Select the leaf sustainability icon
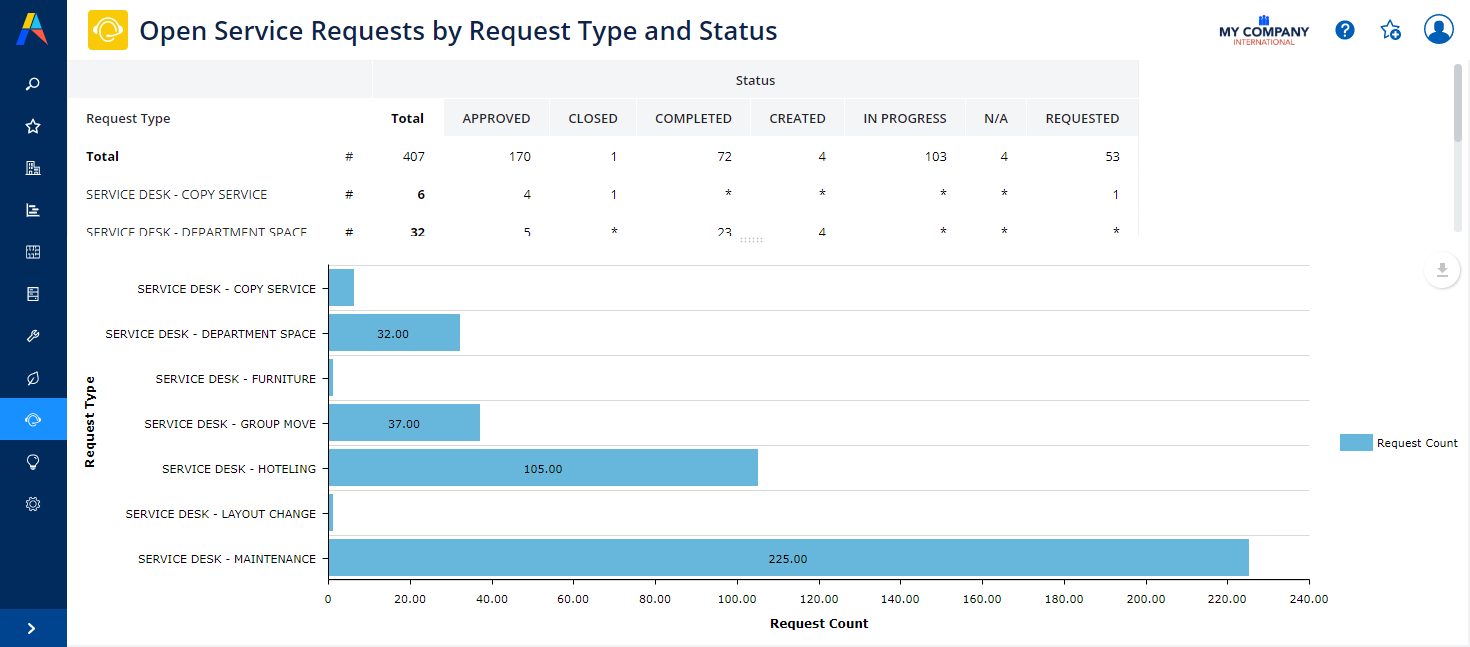Viewport: 1470px width, 647px height. 33,378
